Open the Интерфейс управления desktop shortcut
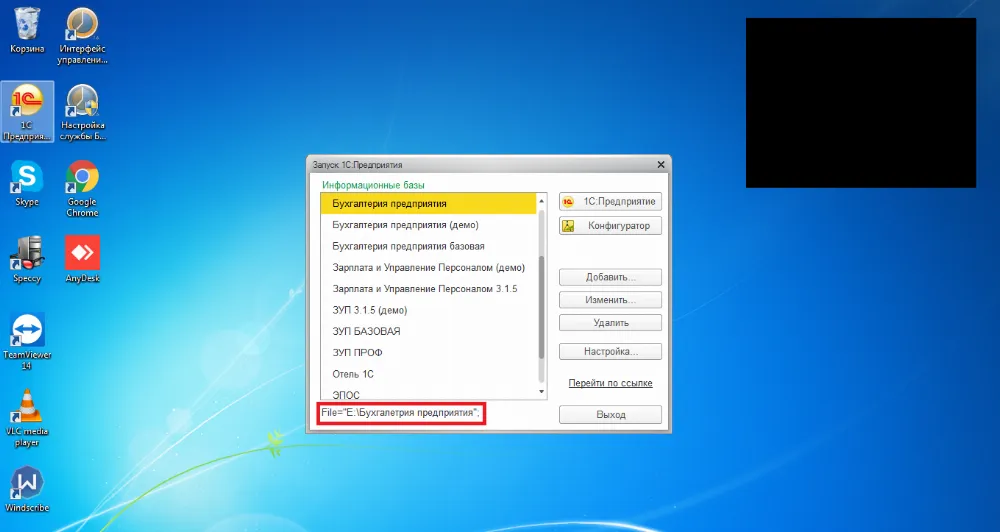Screen dimensions: 1000x532 [x=82, y=35]
